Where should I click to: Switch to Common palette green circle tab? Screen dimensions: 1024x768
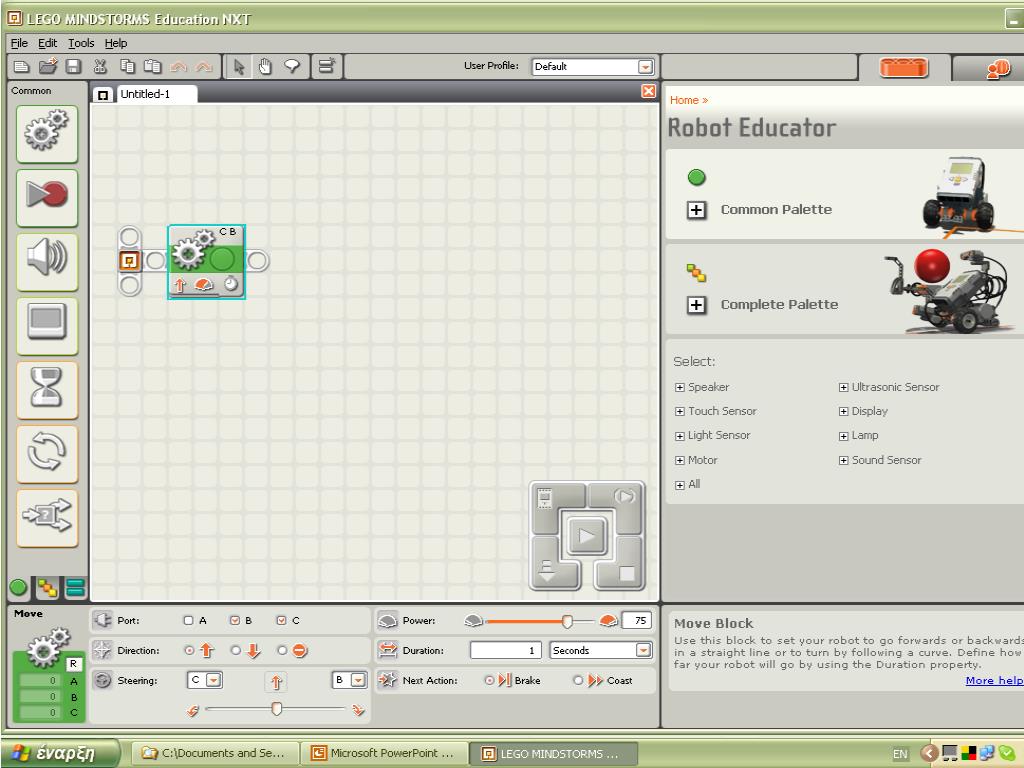18,588
